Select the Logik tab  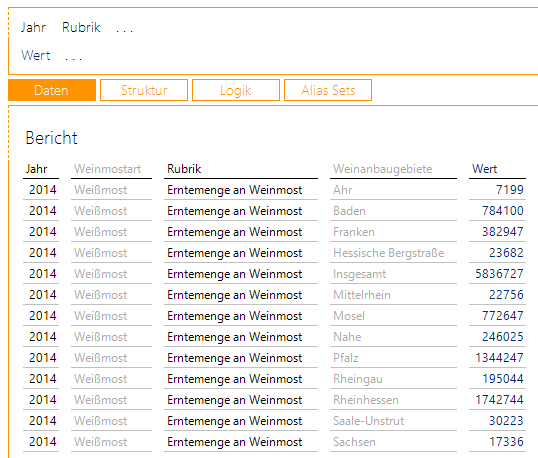[236, 90]
